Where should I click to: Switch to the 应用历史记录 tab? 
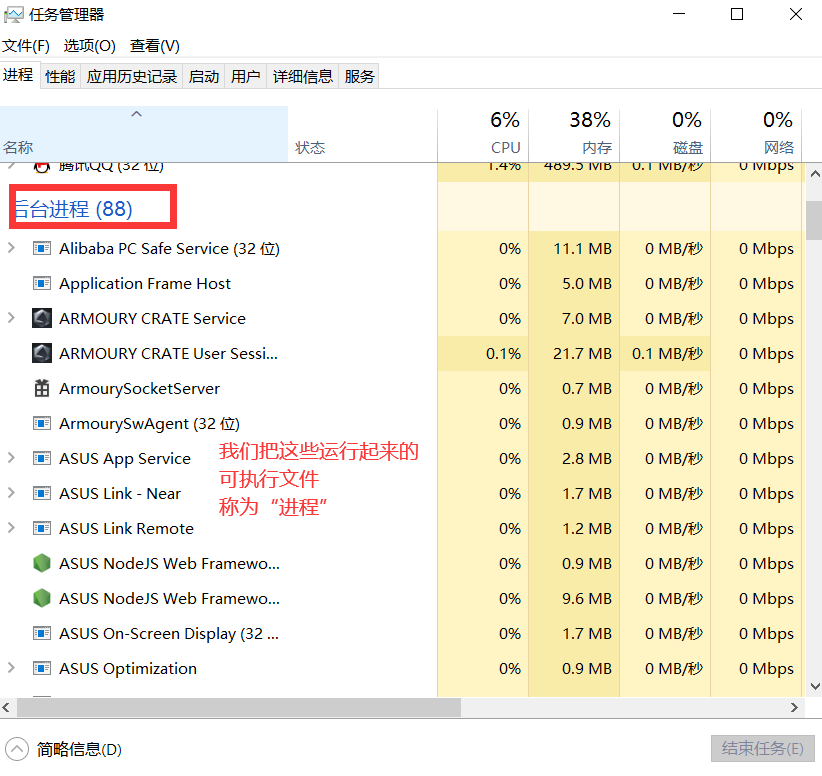tap(132, 77)
